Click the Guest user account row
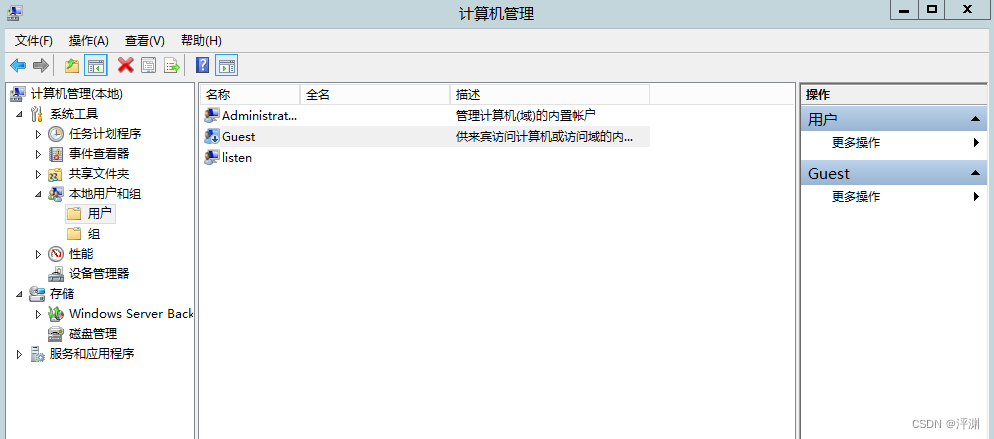Screen dimensions: 994x439 [425, 136]
